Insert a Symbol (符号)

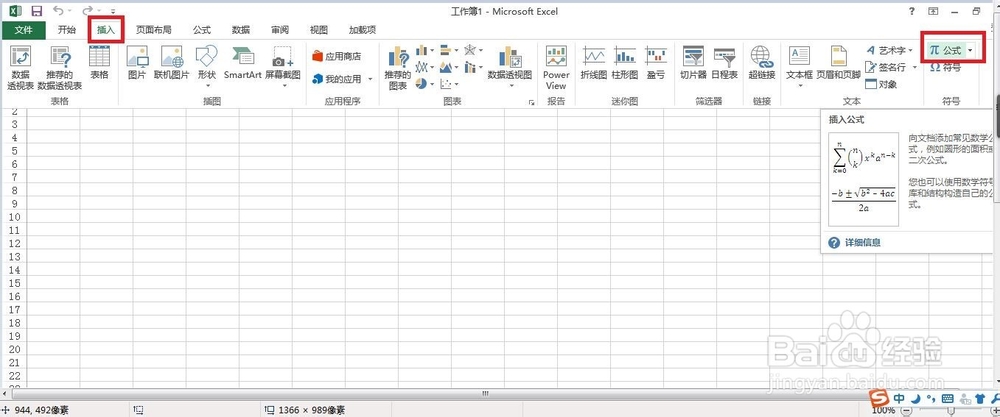point(946,67)
